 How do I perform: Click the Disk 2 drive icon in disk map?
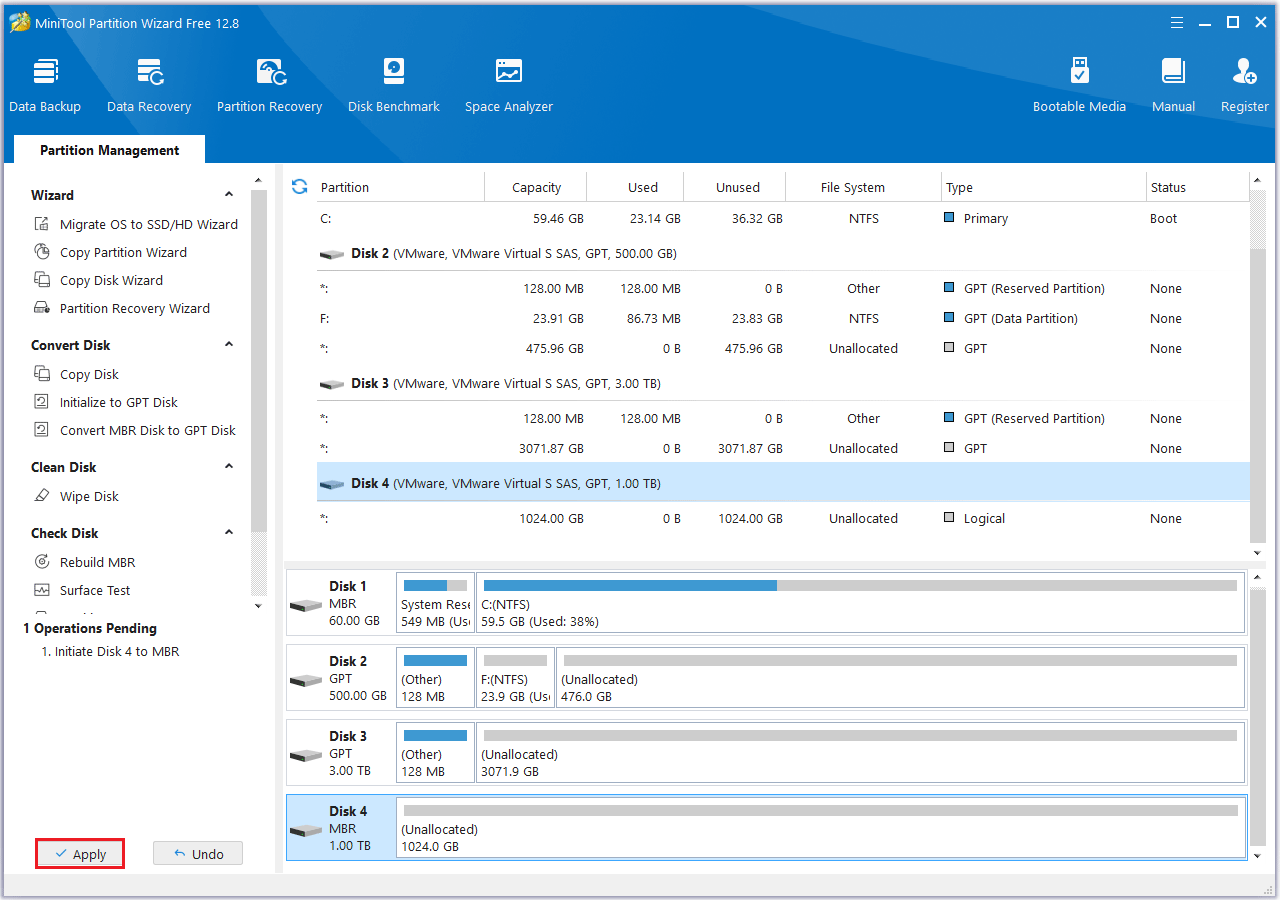pos(305,681)
